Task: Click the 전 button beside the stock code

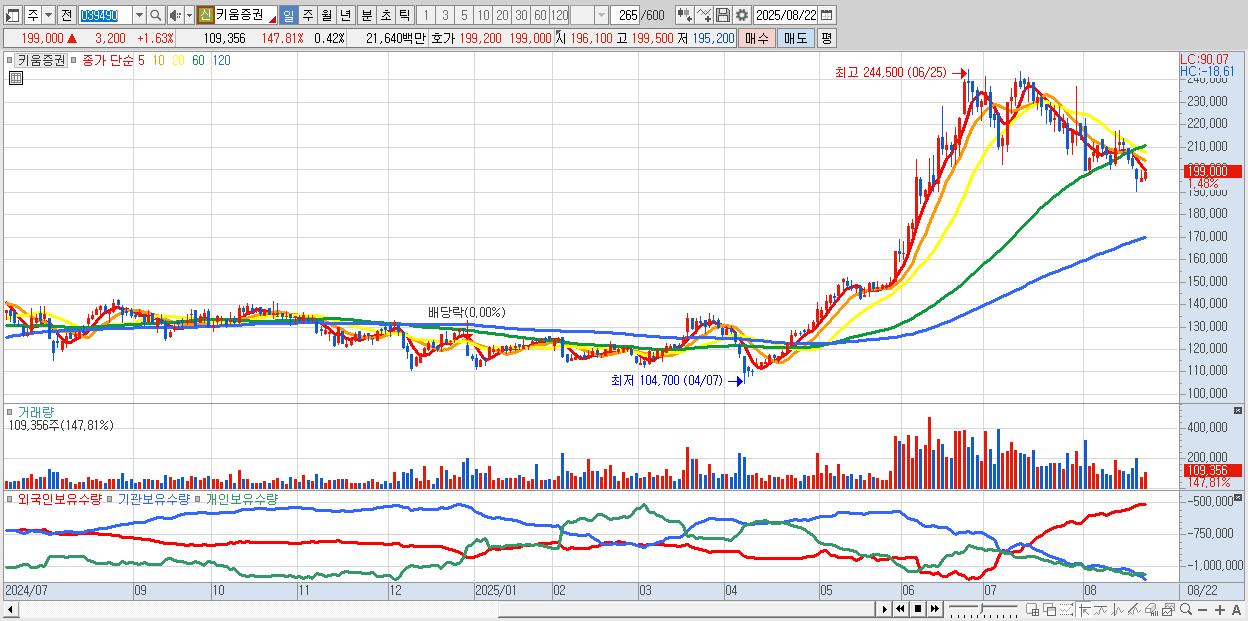Action: pyautogui.click(x=66, y=15)
